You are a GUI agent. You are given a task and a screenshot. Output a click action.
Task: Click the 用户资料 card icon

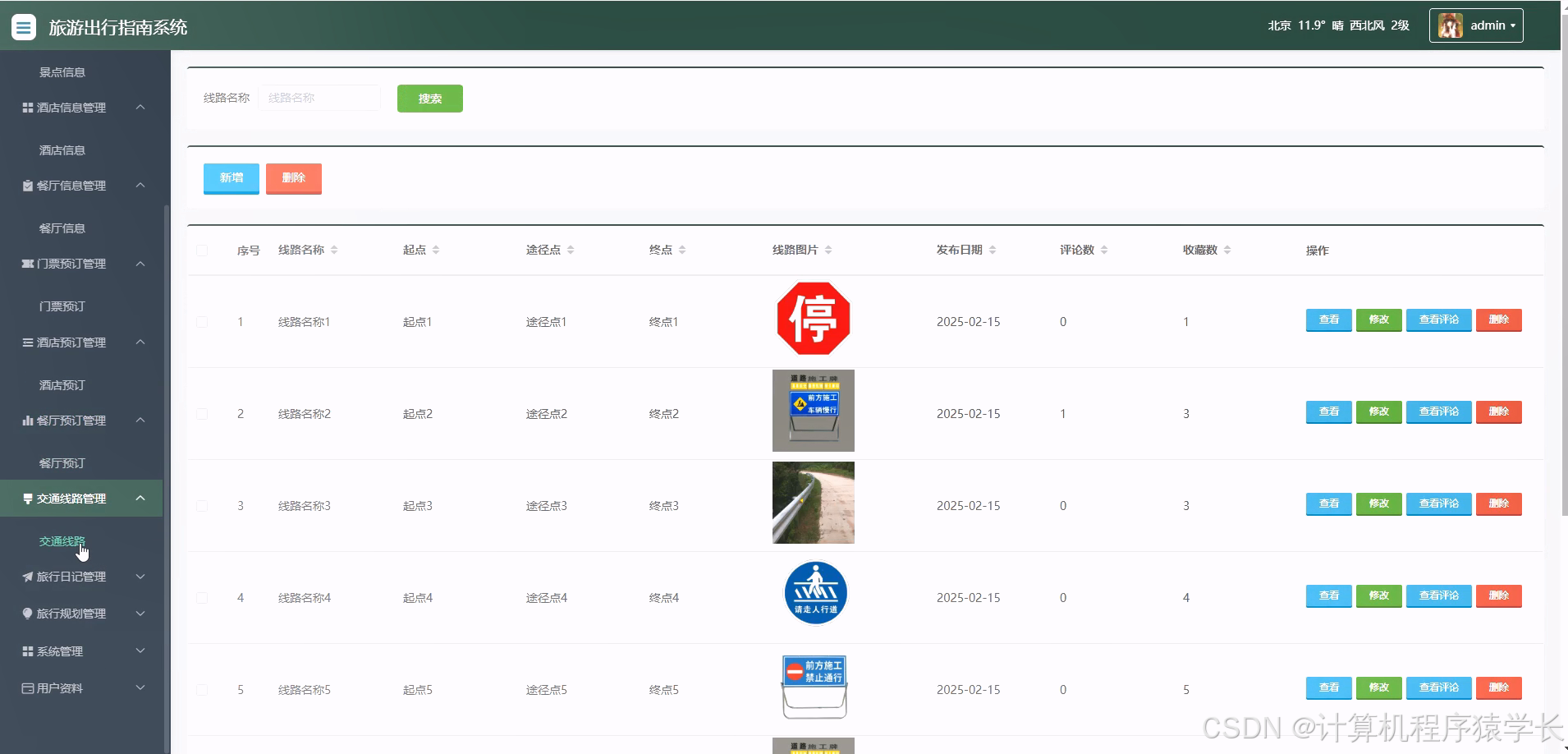(28, 688)
